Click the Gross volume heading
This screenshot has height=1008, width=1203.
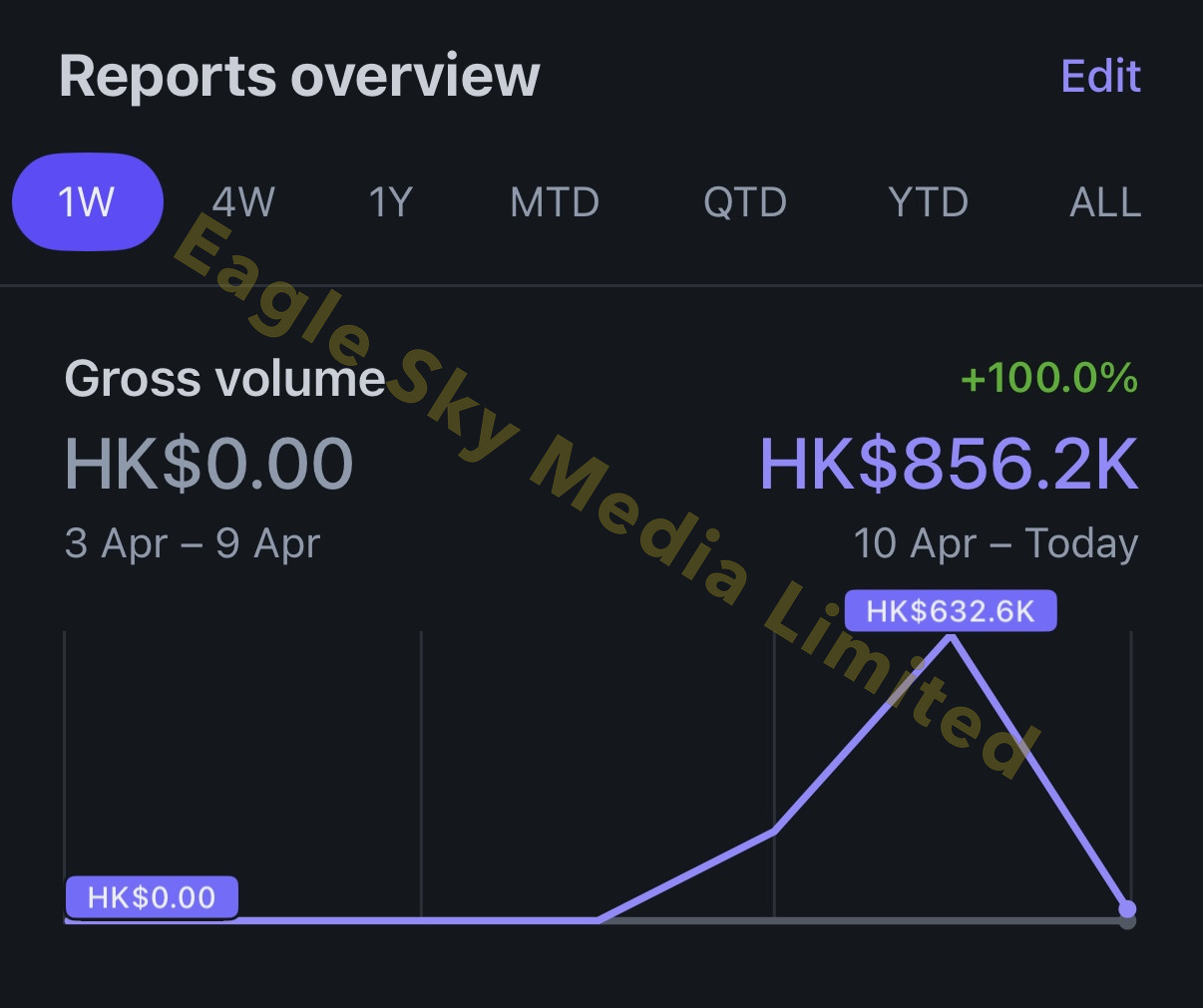coord(224,379)
